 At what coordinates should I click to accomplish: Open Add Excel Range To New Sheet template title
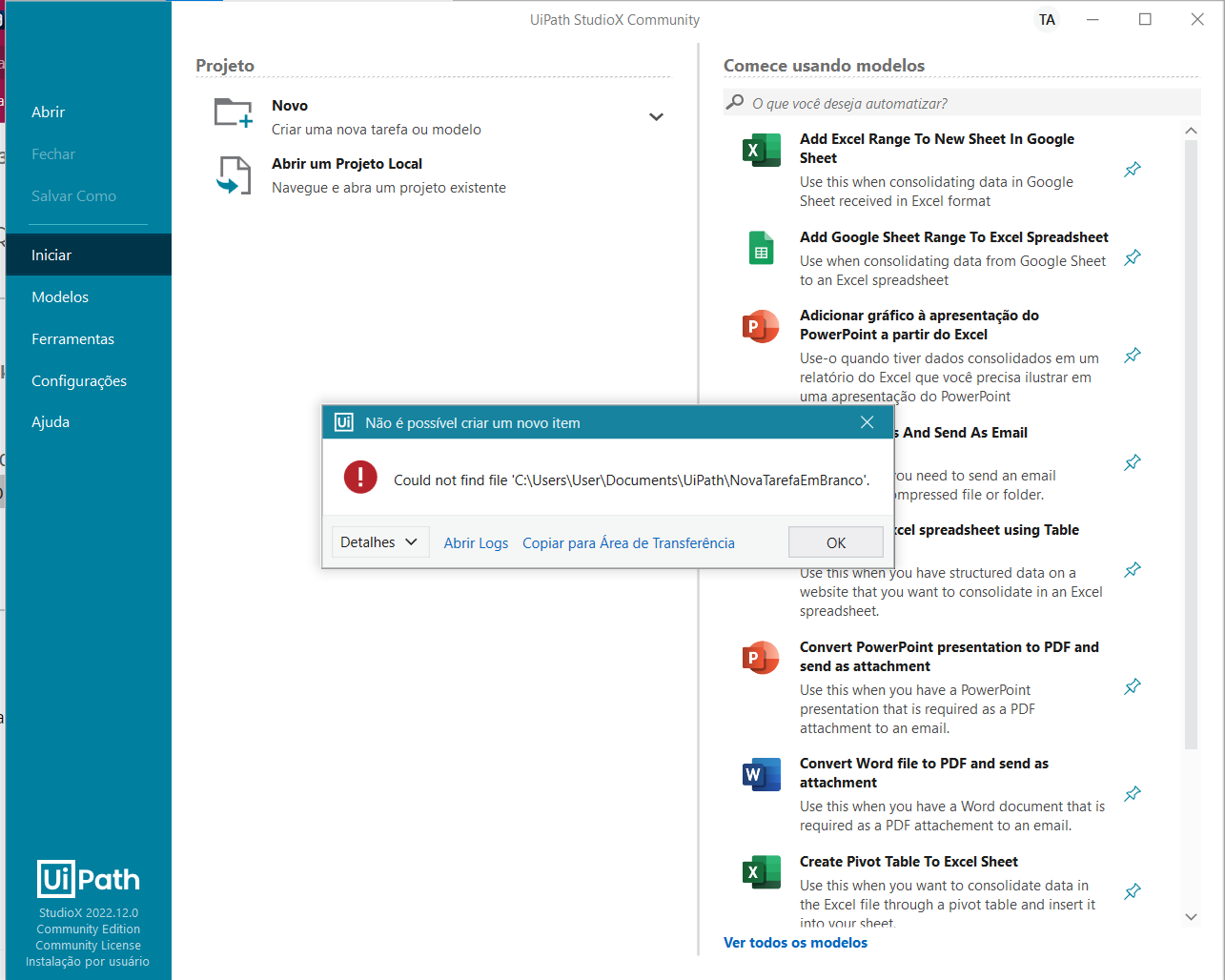pyautogui.click(x=937, y=148)
